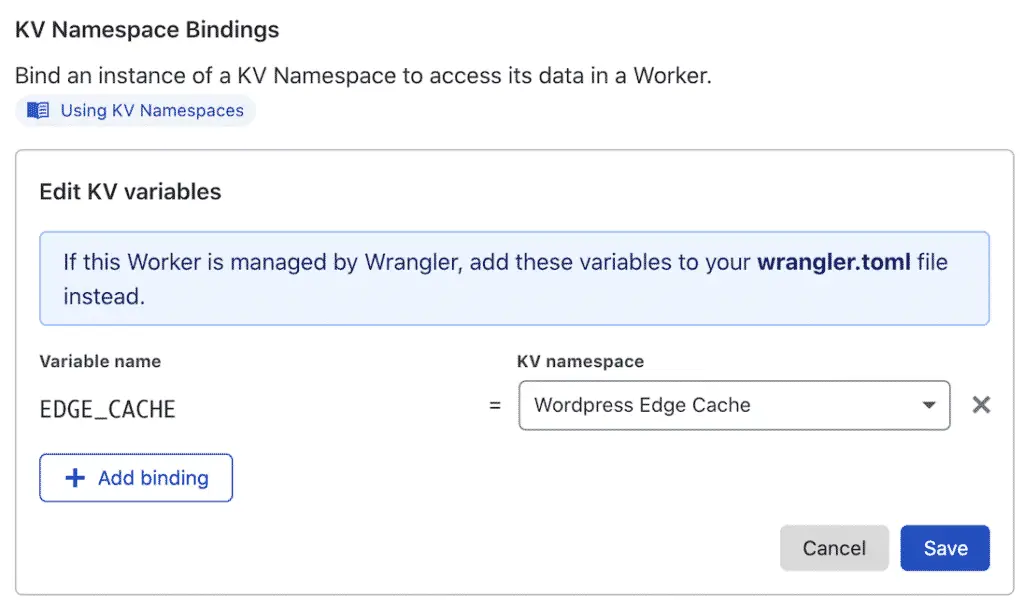This screenshot has width=1024, height=605.
Task: Click the KV namespace column label
Action: (x=580, y=361)
